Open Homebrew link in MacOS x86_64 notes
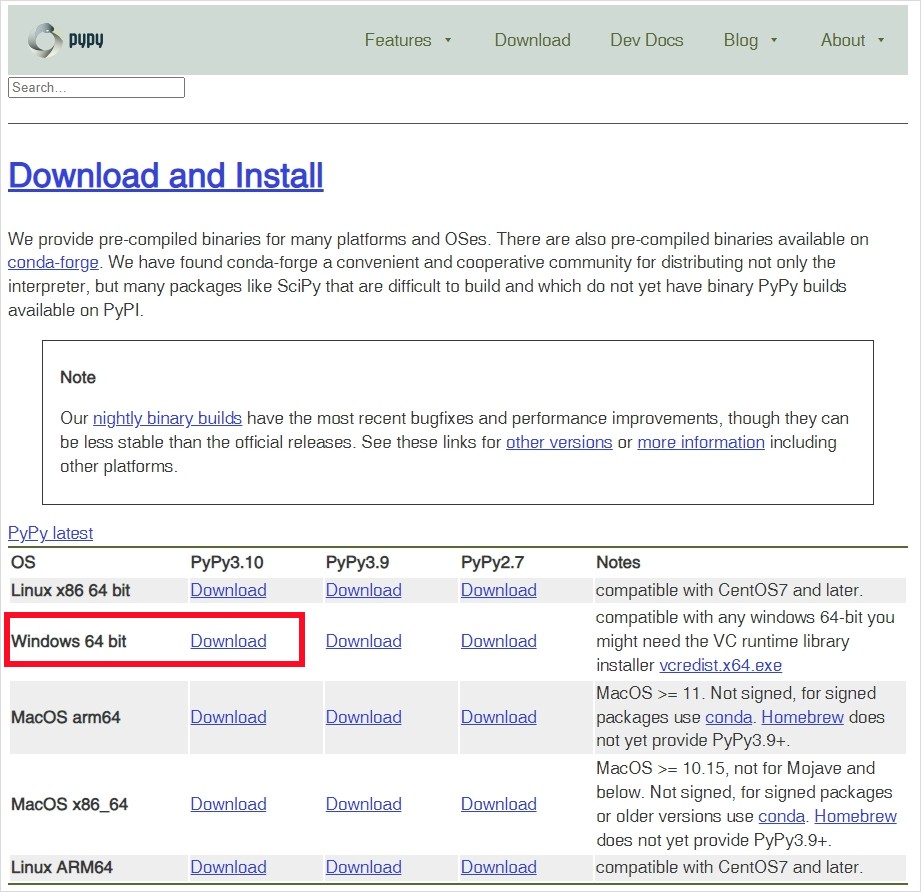 (855, 816)
